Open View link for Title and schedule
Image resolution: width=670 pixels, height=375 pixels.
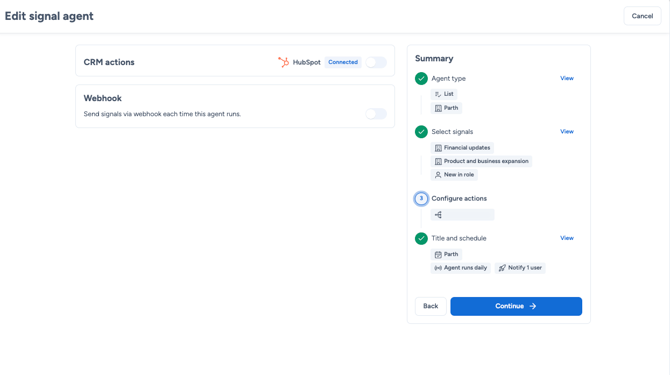567,238
